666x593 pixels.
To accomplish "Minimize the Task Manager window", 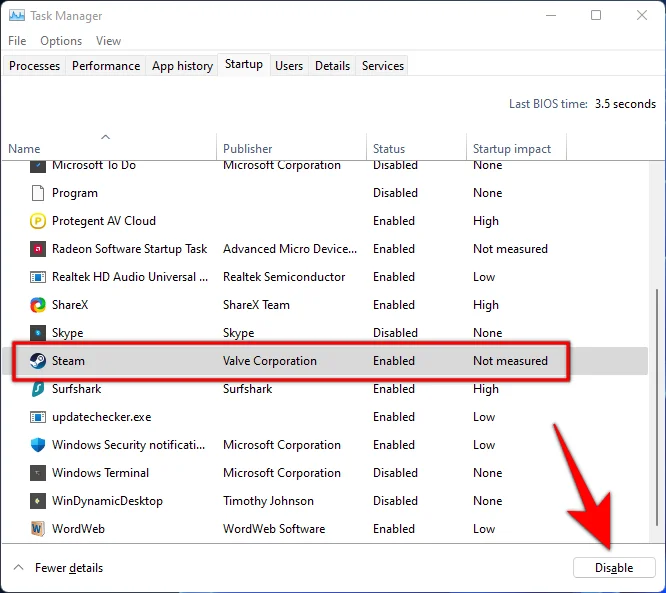I will pyautogui.click(x=551, y=15).
